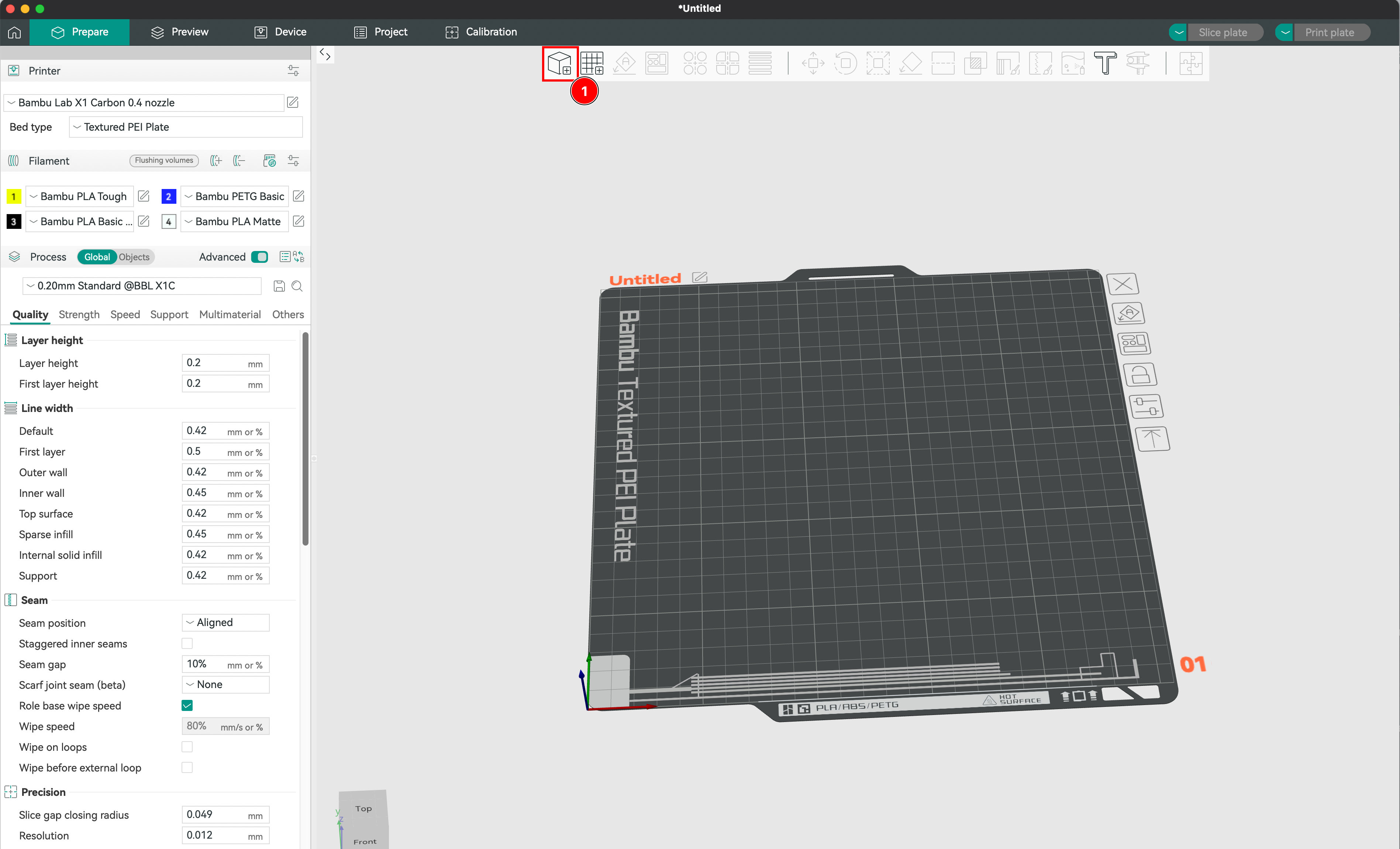Click the Add model cube icon
The image size is (1400, 849).
559,63
